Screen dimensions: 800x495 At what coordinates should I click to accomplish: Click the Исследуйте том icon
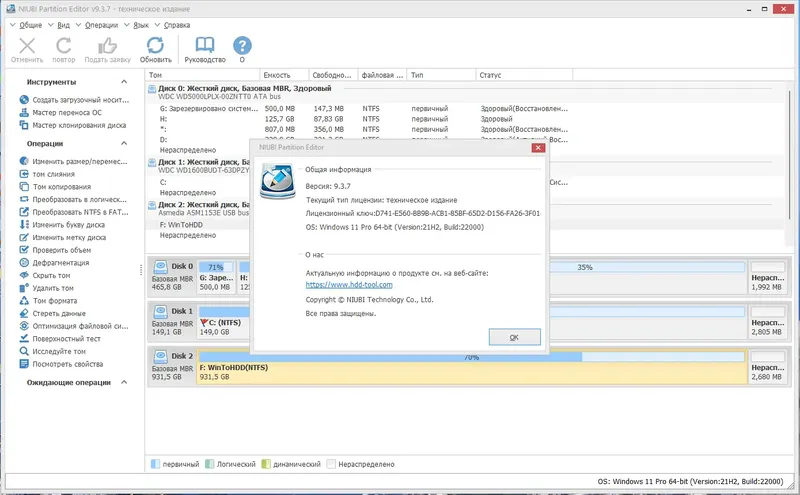[24, 351]
